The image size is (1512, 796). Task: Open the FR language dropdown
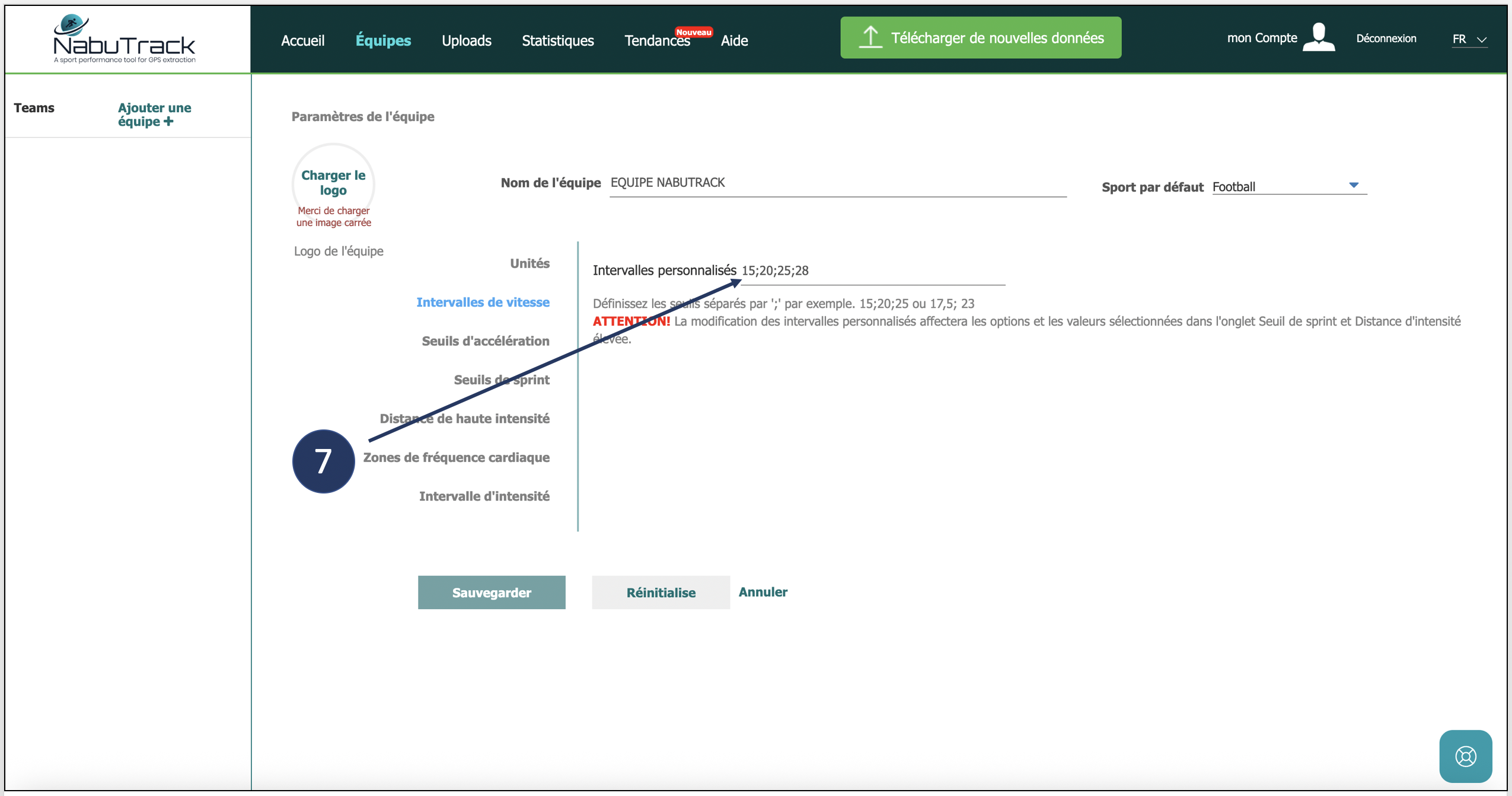(x=1469, y=39)
